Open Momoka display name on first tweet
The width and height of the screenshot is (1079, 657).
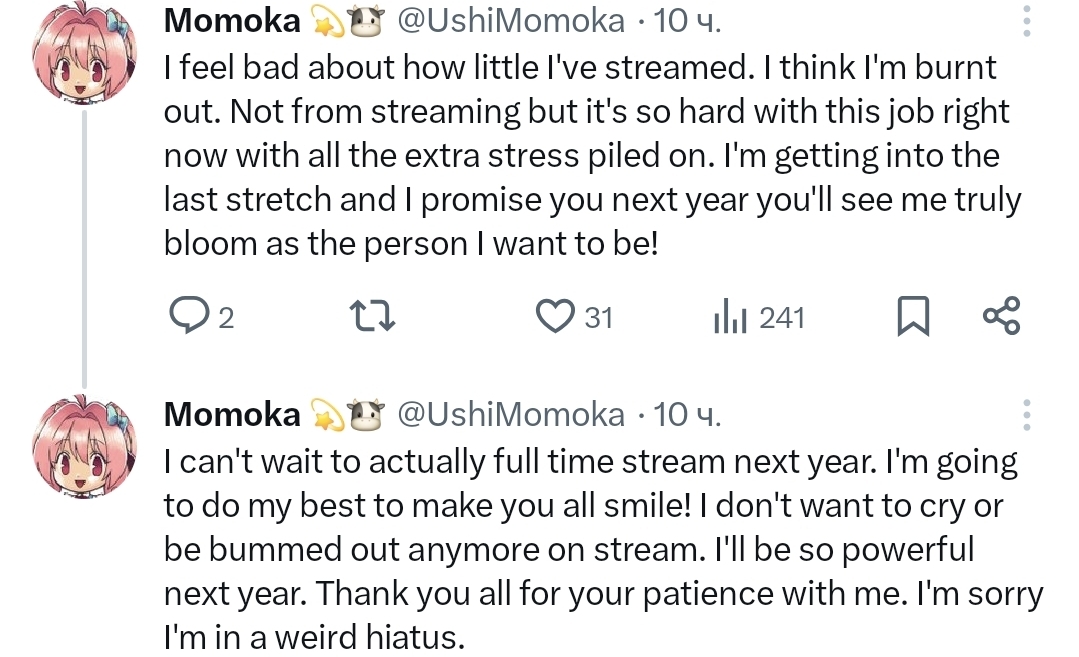231,19
